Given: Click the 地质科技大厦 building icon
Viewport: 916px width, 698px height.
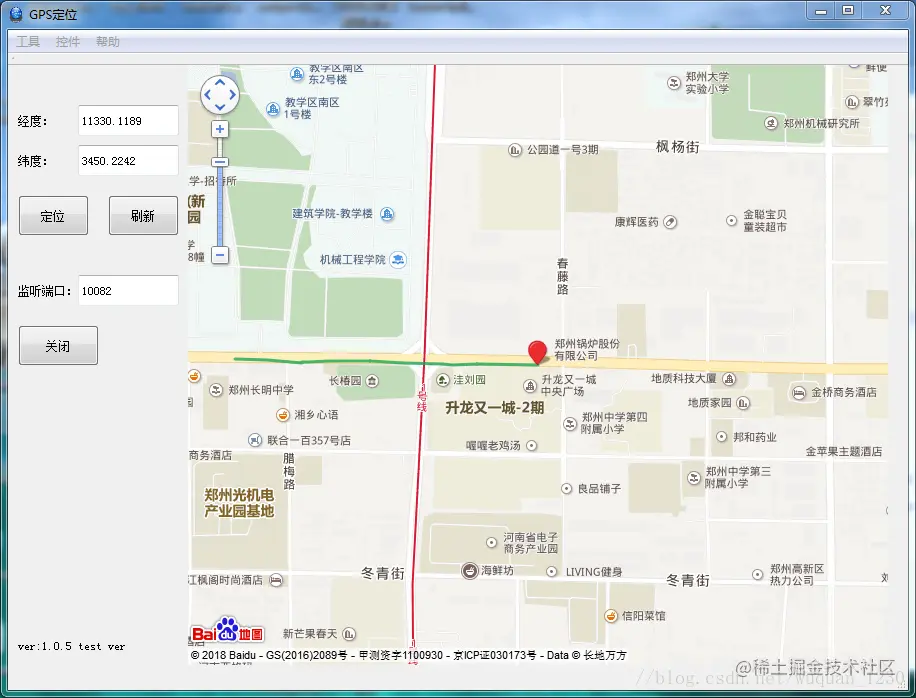Looking at the screenshot, I should pyautogui.click(x=729, y=379).
